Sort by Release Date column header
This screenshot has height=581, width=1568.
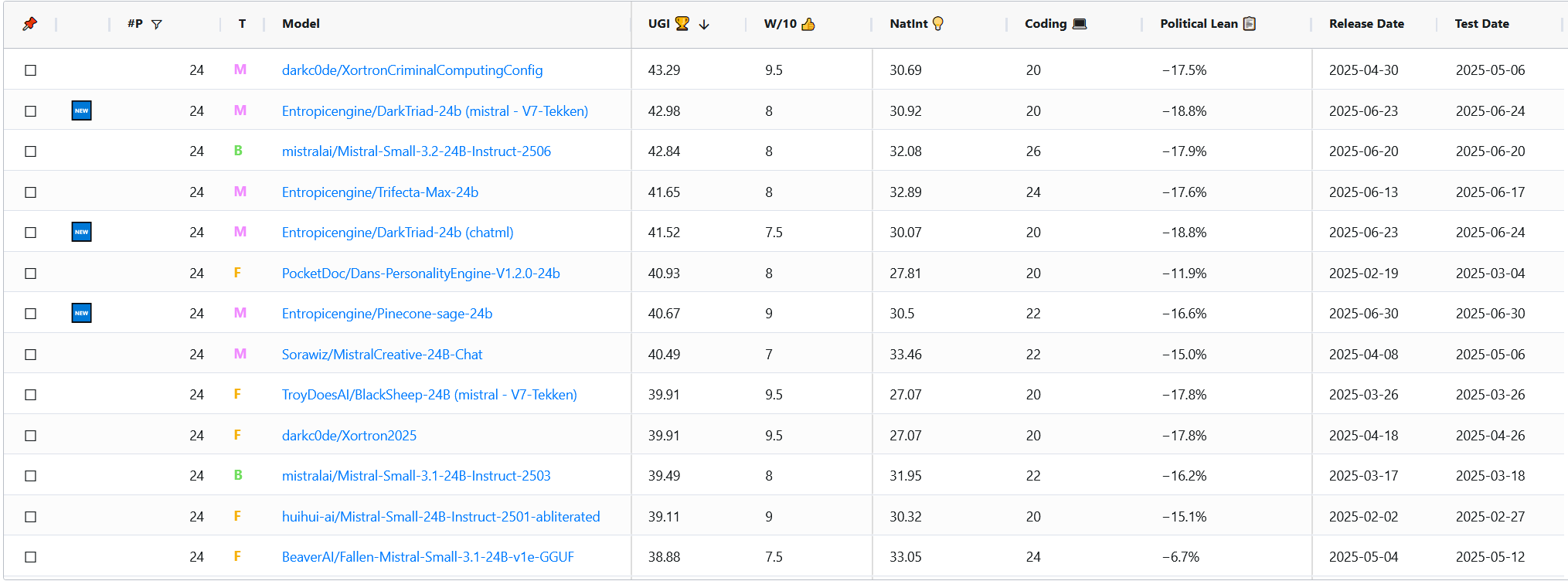[1366, 24]
